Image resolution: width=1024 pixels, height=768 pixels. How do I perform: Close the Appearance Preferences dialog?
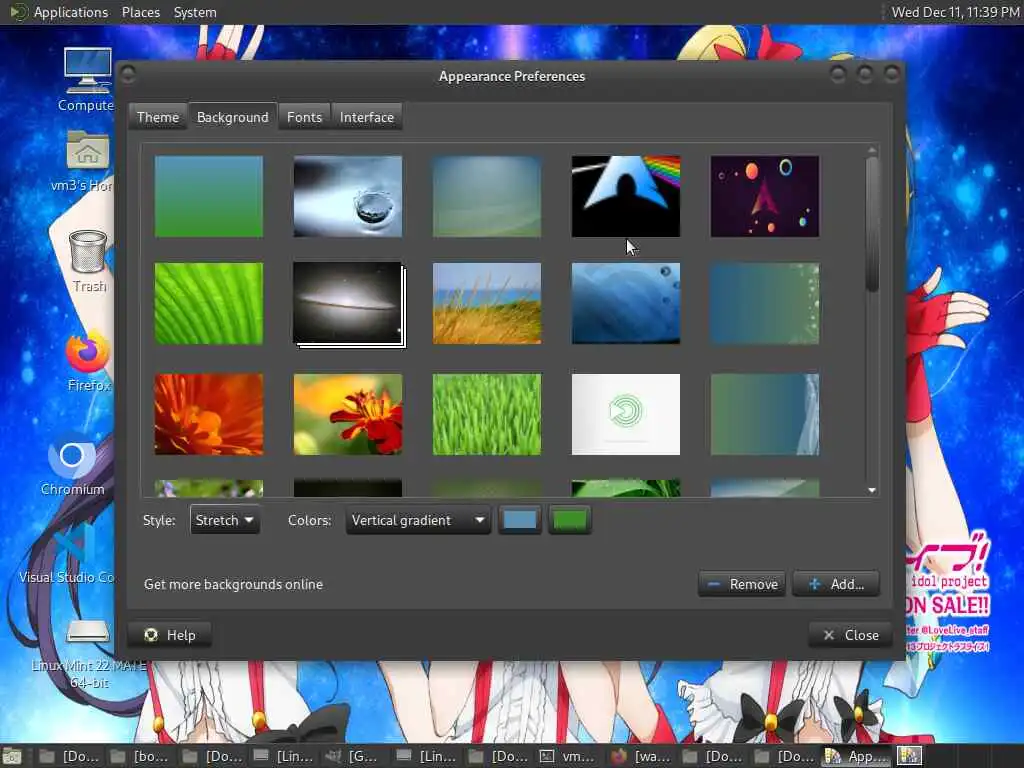[850, 635]
